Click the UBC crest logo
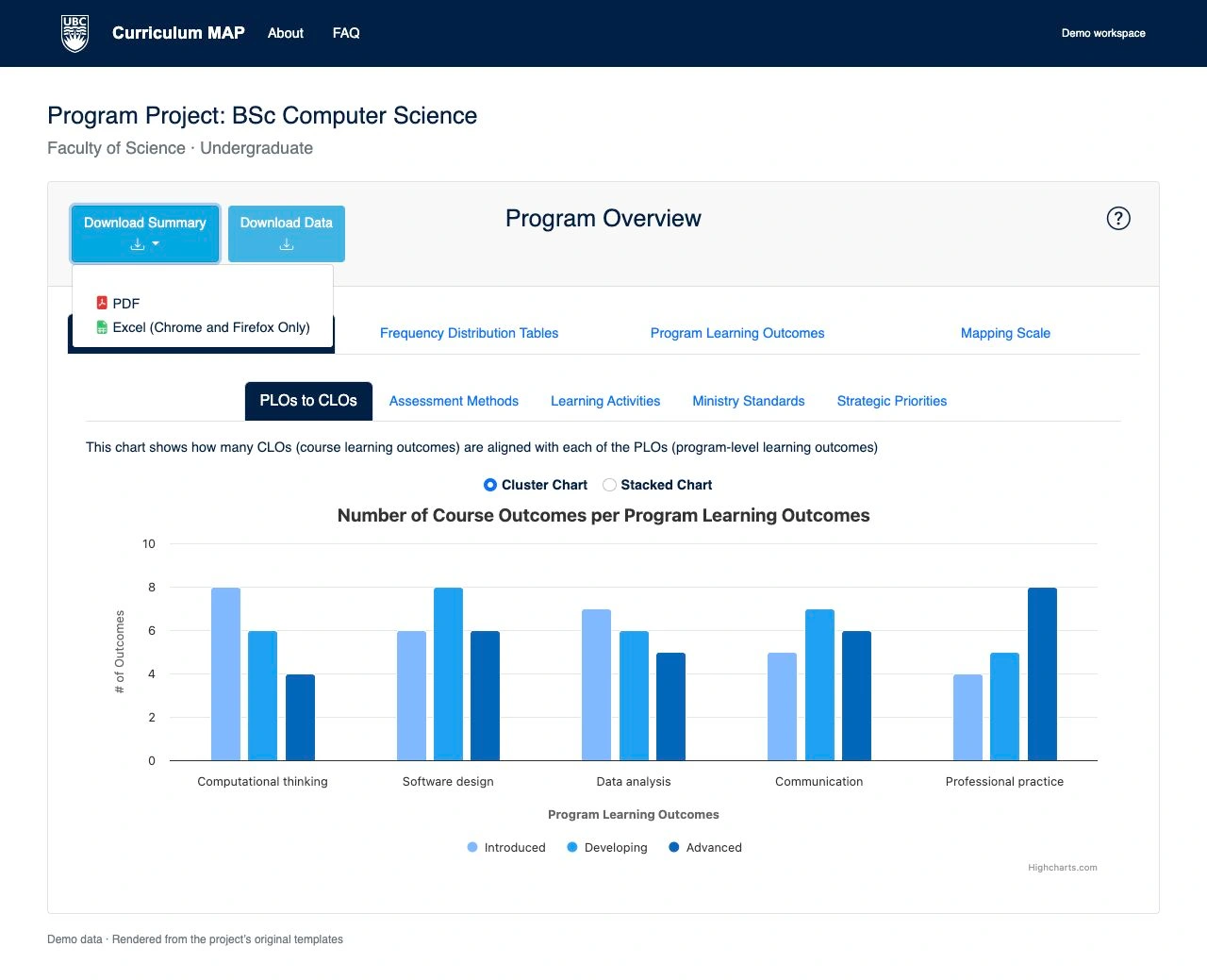Image resolution: width=1207 pixels, height=980 pixels. 74,33
